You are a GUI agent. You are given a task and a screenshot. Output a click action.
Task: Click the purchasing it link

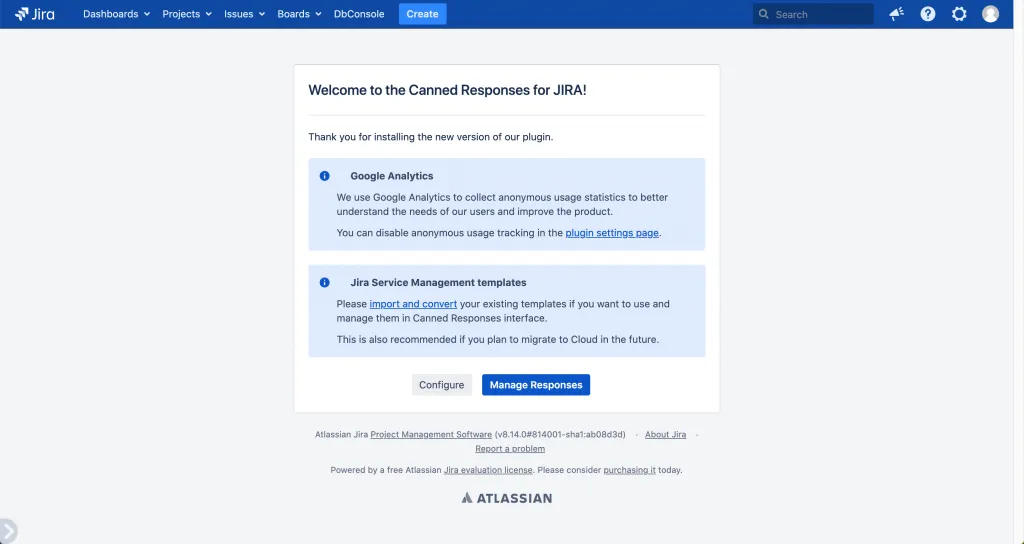630,470
